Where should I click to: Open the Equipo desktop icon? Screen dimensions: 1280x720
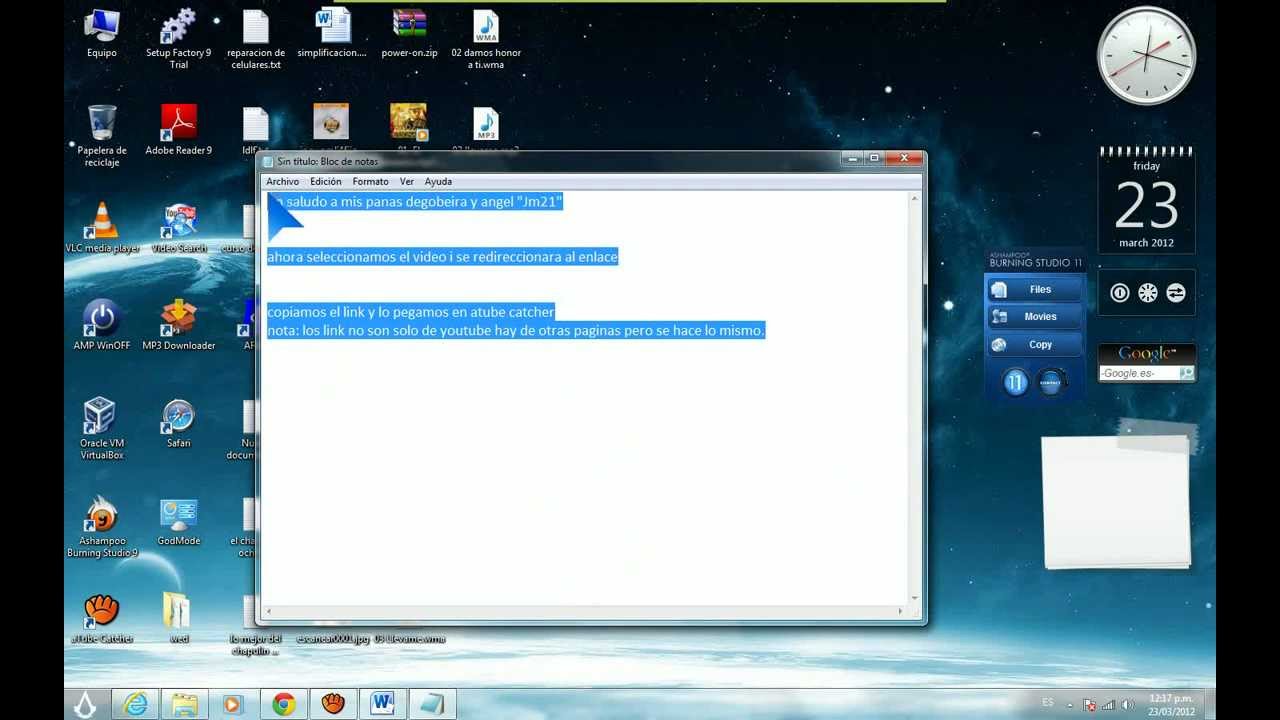[x=101, y=34]
